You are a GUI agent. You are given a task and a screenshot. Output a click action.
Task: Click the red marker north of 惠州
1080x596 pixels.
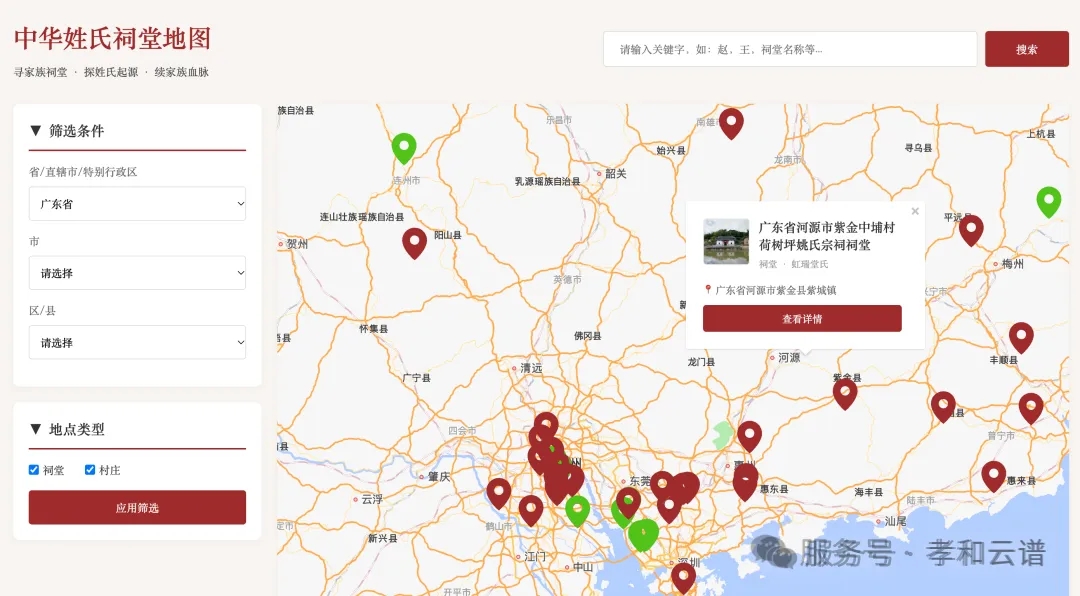click(750, 436)
